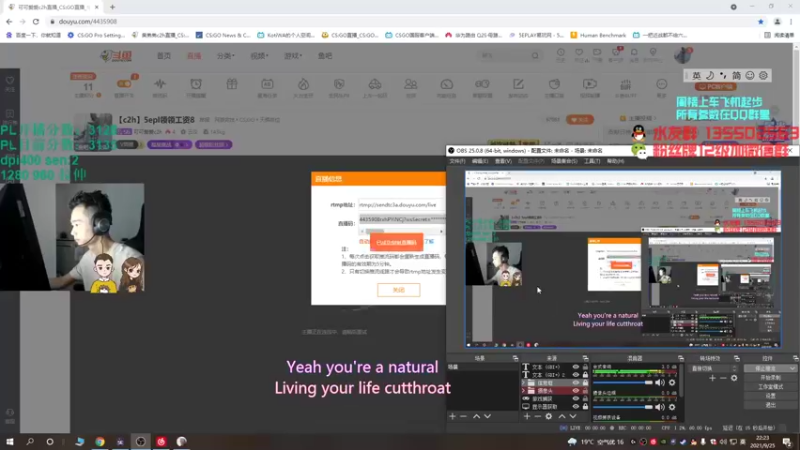Move the selected source down
Image resolution: width=800 pixels, height=450 pixels.
coord(573,416)
